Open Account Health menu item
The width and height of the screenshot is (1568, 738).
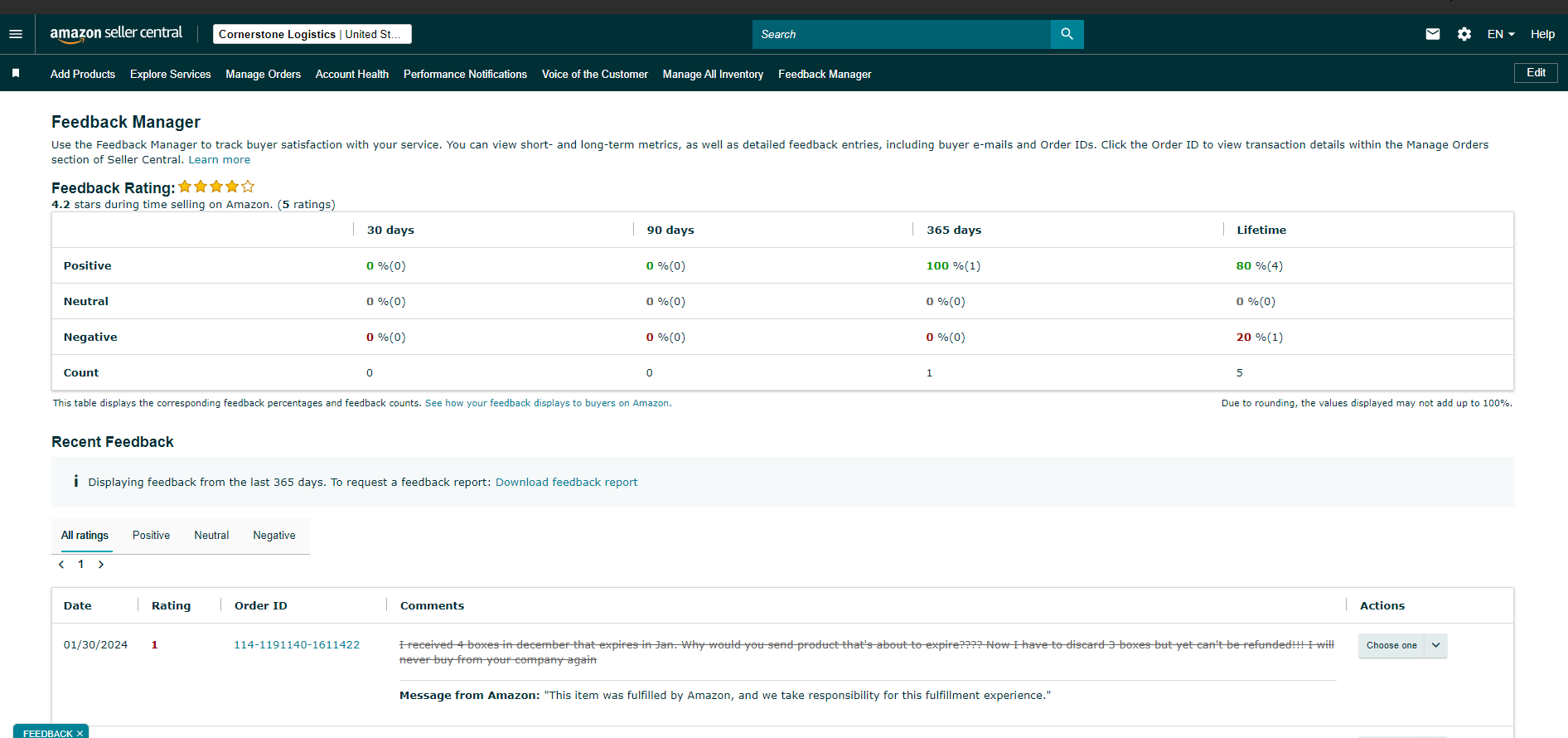coord(352,74)
